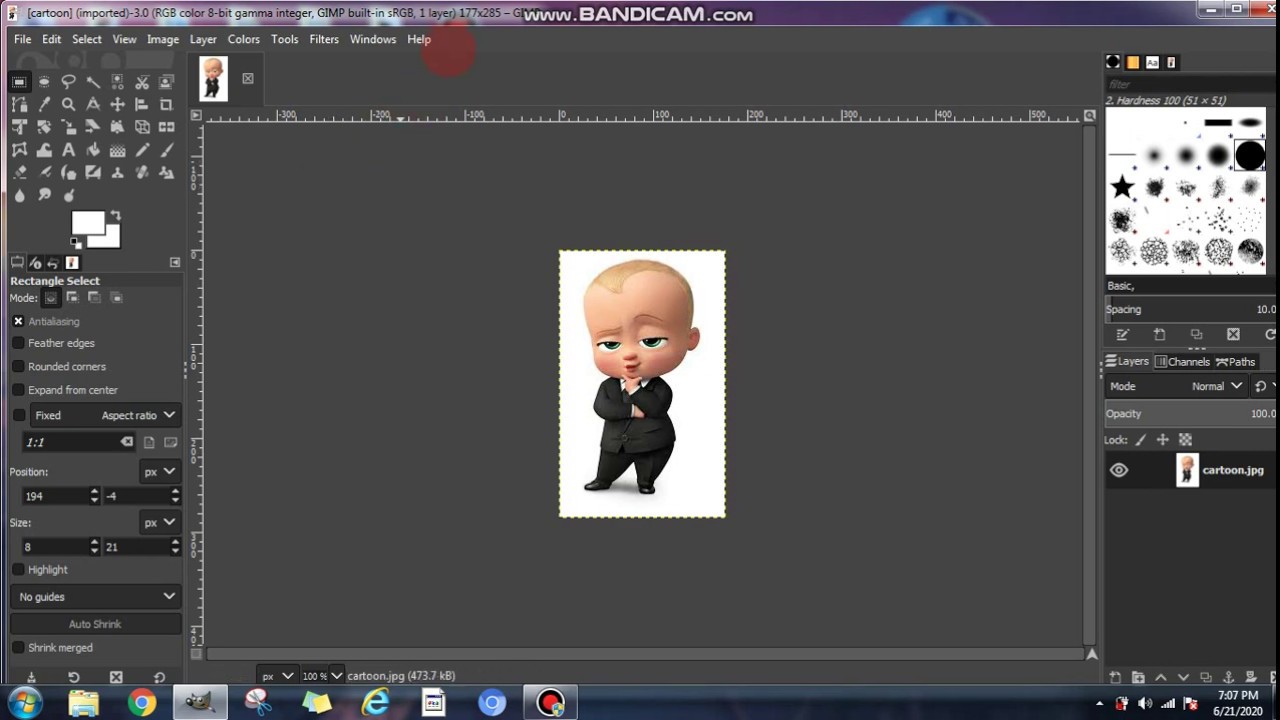Select the Eraser tool

tap(20, 172)
